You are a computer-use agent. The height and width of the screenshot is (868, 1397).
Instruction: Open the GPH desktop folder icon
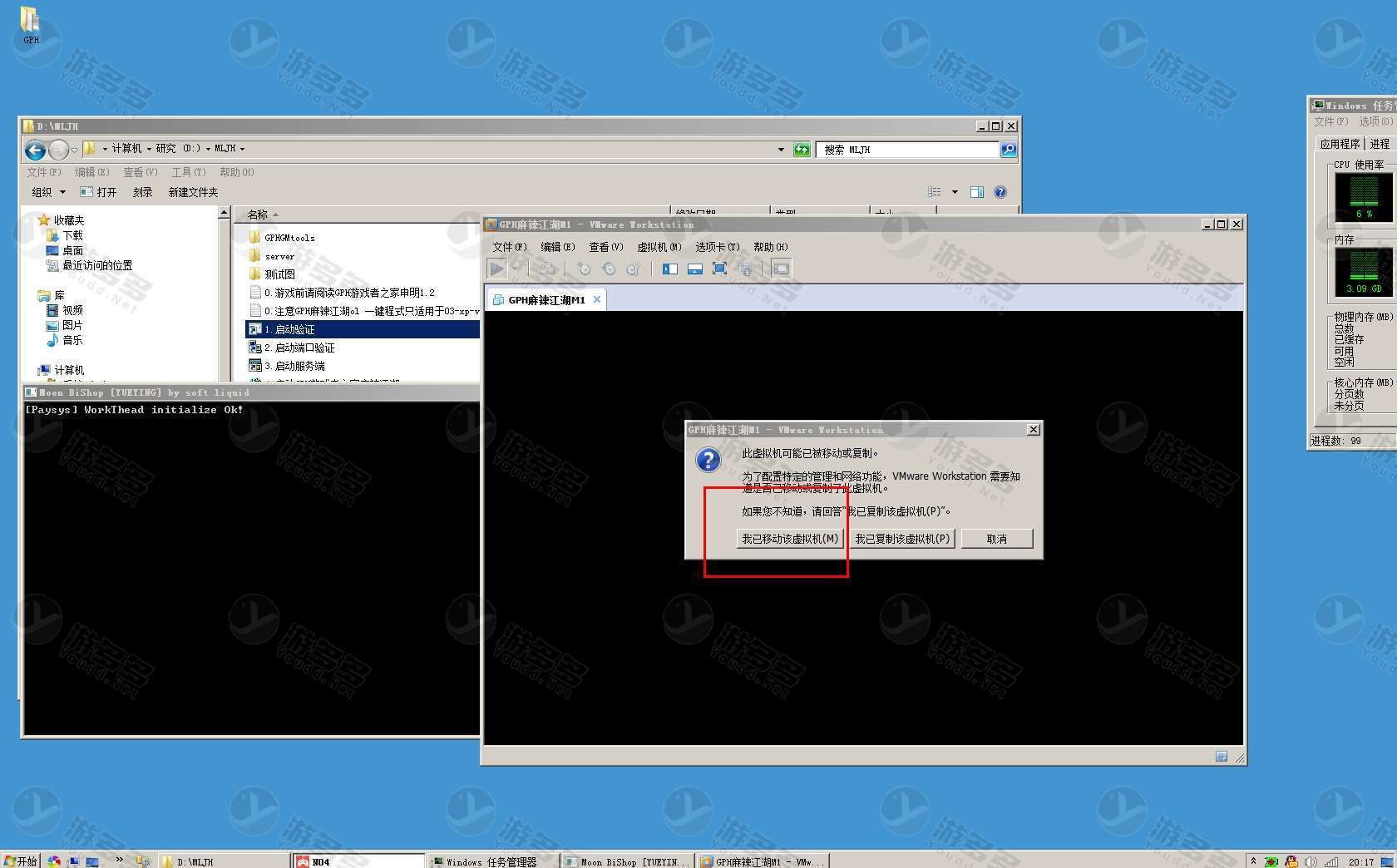(x=31, y=24)
